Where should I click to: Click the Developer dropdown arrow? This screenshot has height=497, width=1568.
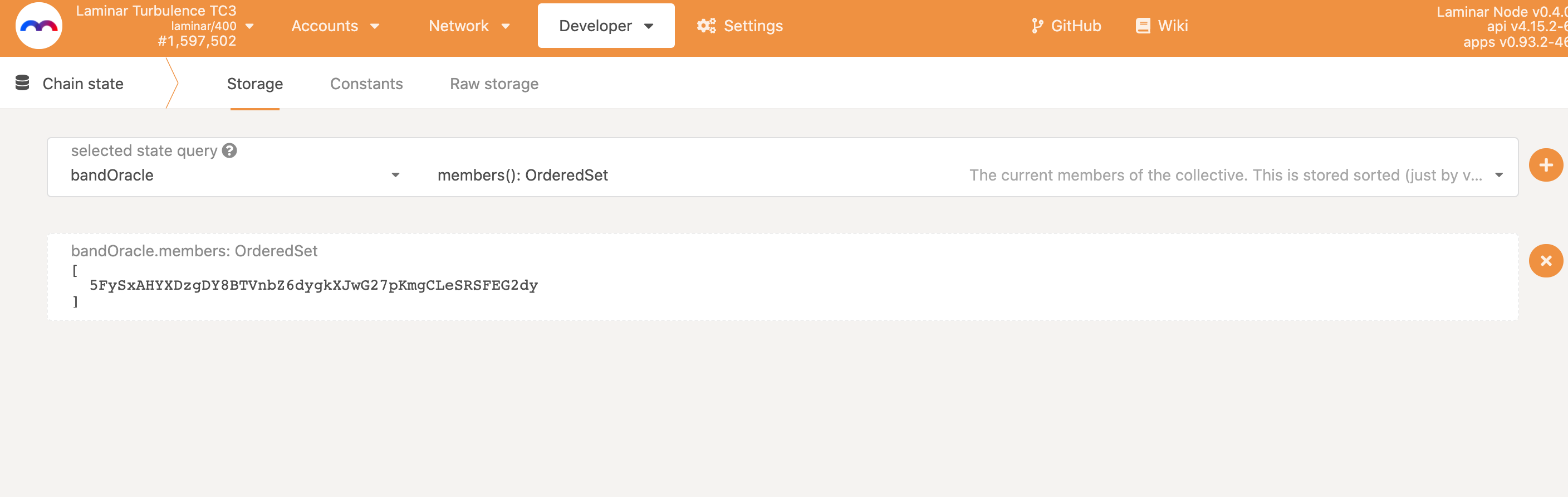click(x=648, y=26)
